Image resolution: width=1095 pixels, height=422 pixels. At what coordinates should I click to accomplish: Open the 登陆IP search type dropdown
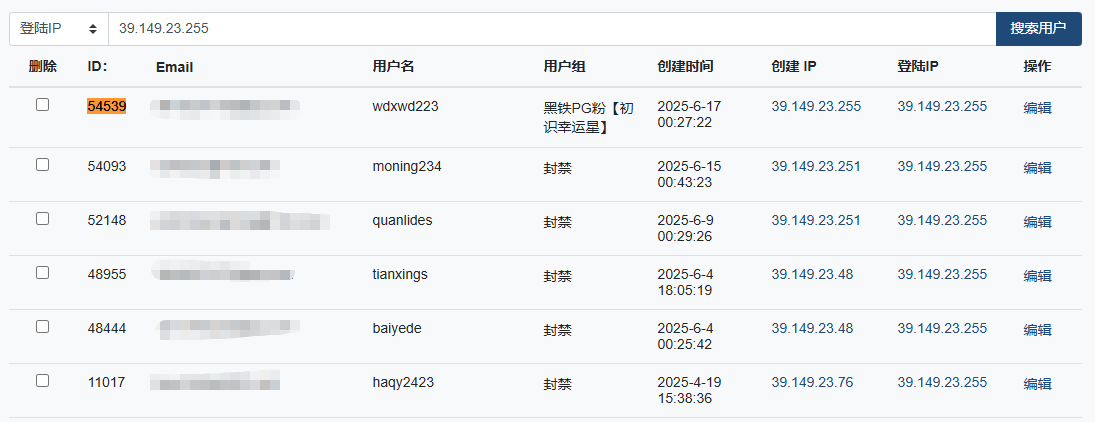pyautogui.click(x=58, y=29)
